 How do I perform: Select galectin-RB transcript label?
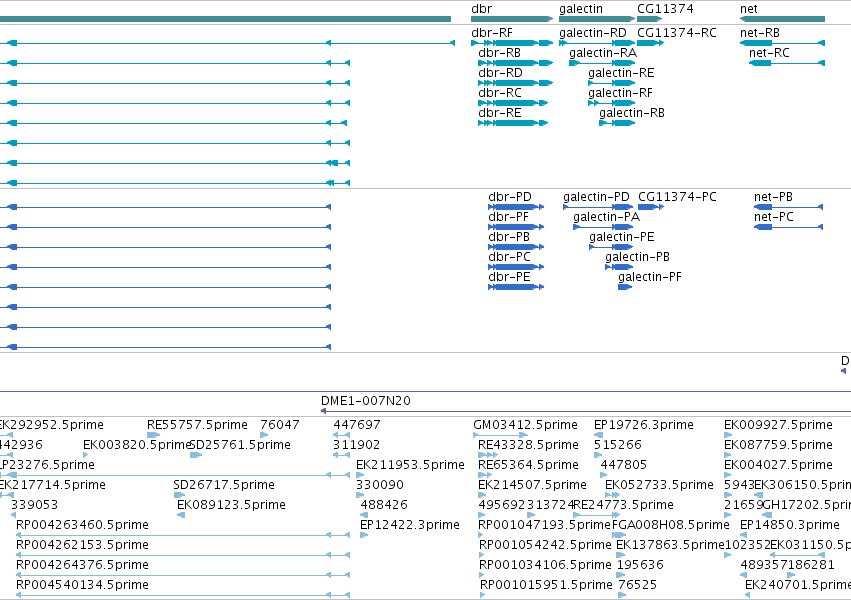click(632, 113)
